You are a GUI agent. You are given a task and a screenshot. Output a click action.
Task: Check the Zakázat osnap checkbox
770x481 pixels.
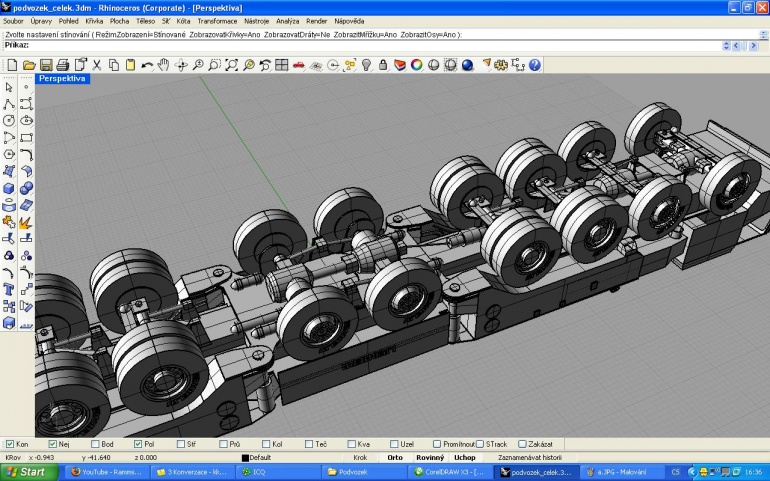click(522, 444)
